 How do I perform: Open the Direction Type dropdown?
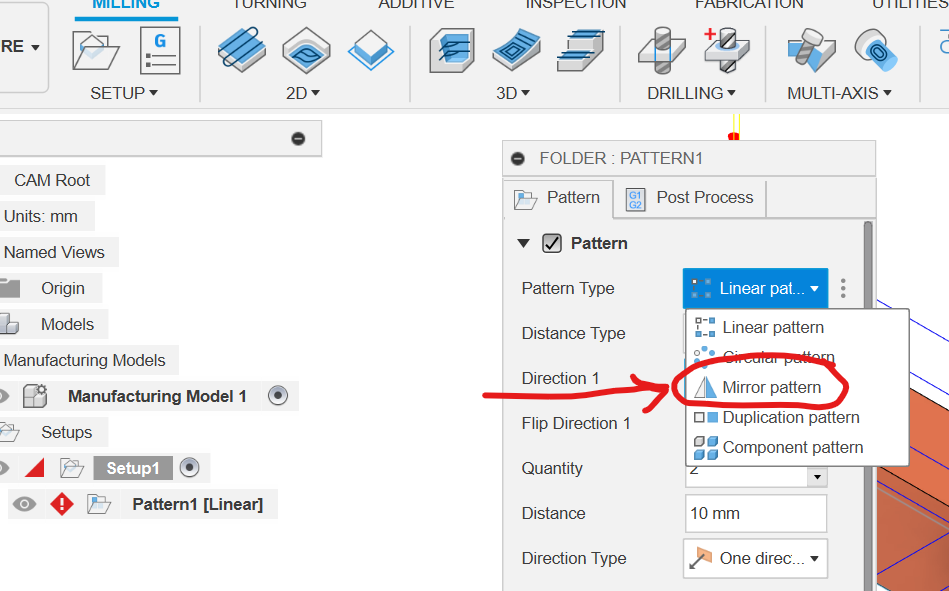click(755, 558)
